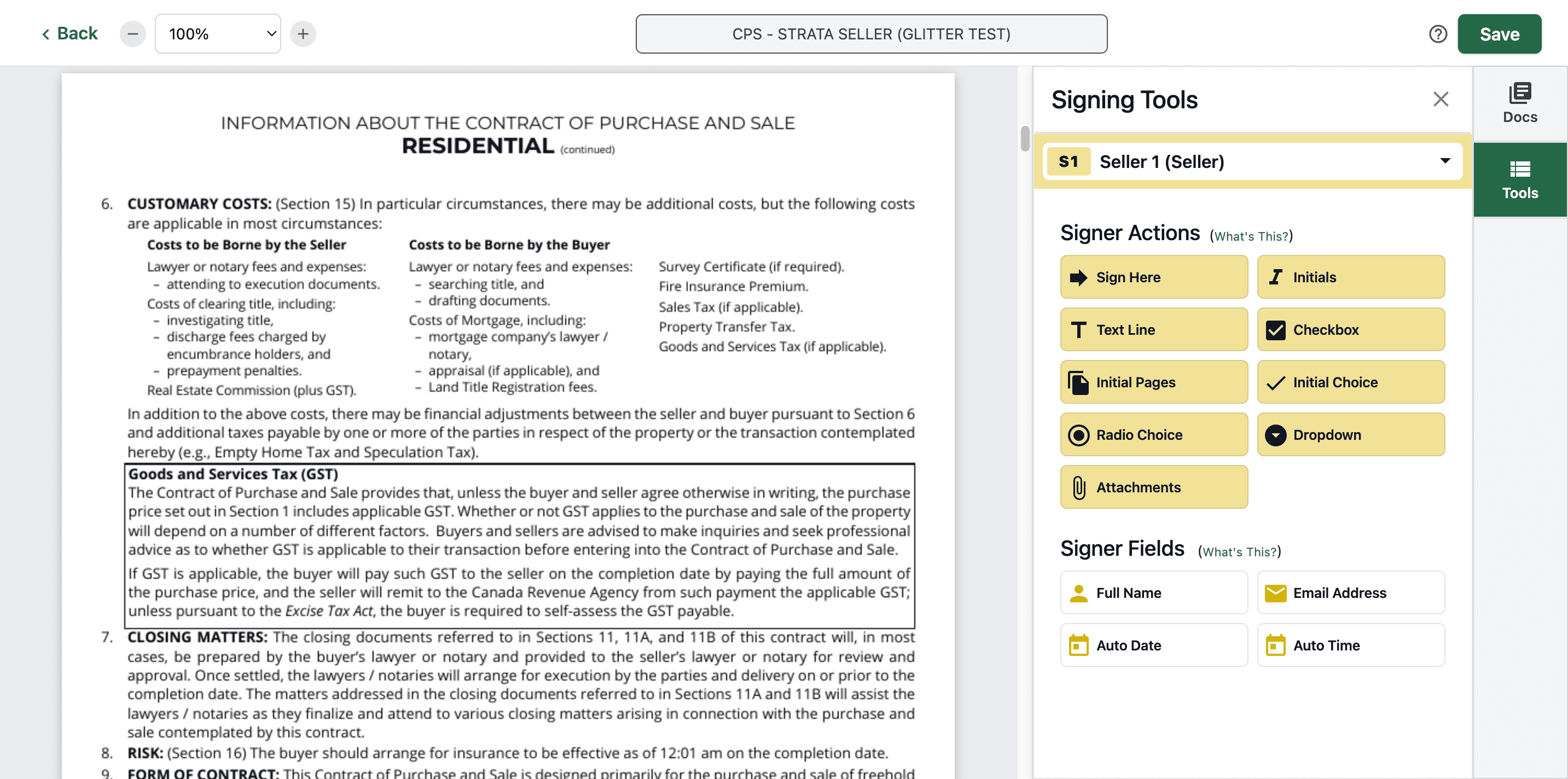1568x779 pixels.
Task: Click 'Goods and Services Tax (GST)' heading
Action: [233, 474]
